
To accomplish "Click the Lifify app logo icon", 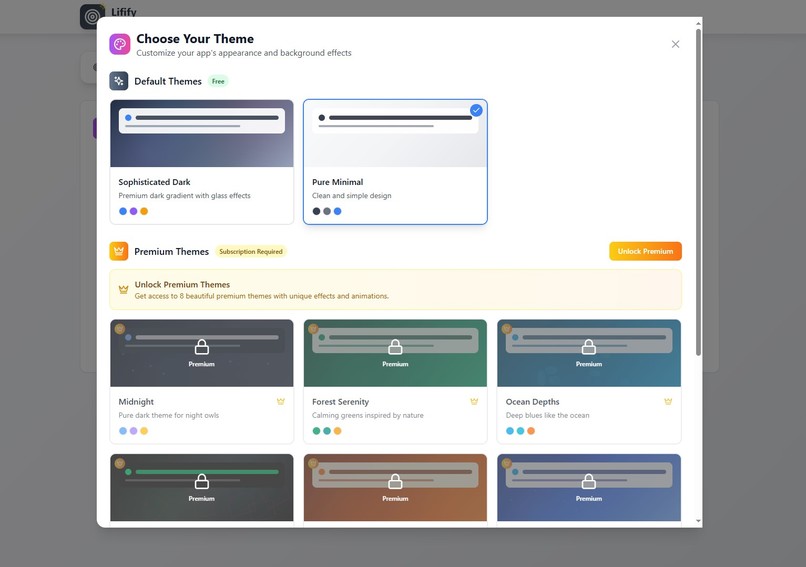I will point(93,16).
